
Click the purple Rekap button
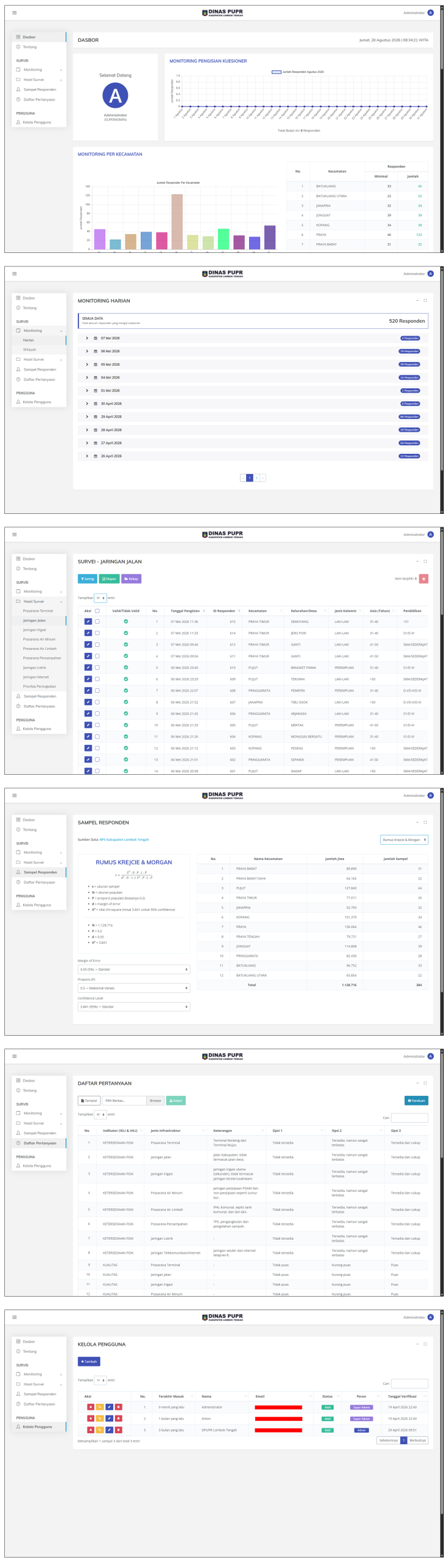pos(132,579)
